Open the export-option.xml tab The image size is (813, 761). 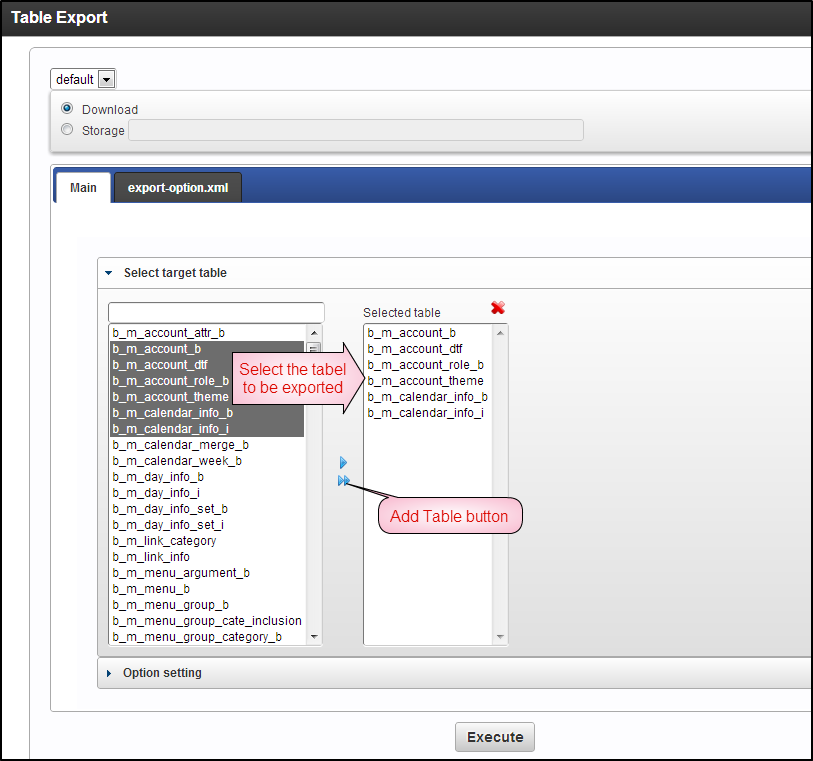(x=178, y=187)
